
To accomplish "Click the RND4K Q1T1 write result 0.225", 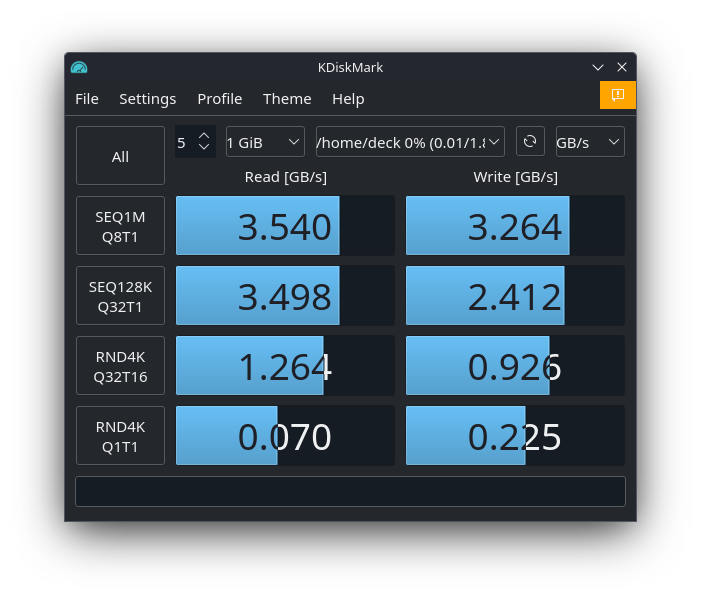I will (x=515, y=436).
